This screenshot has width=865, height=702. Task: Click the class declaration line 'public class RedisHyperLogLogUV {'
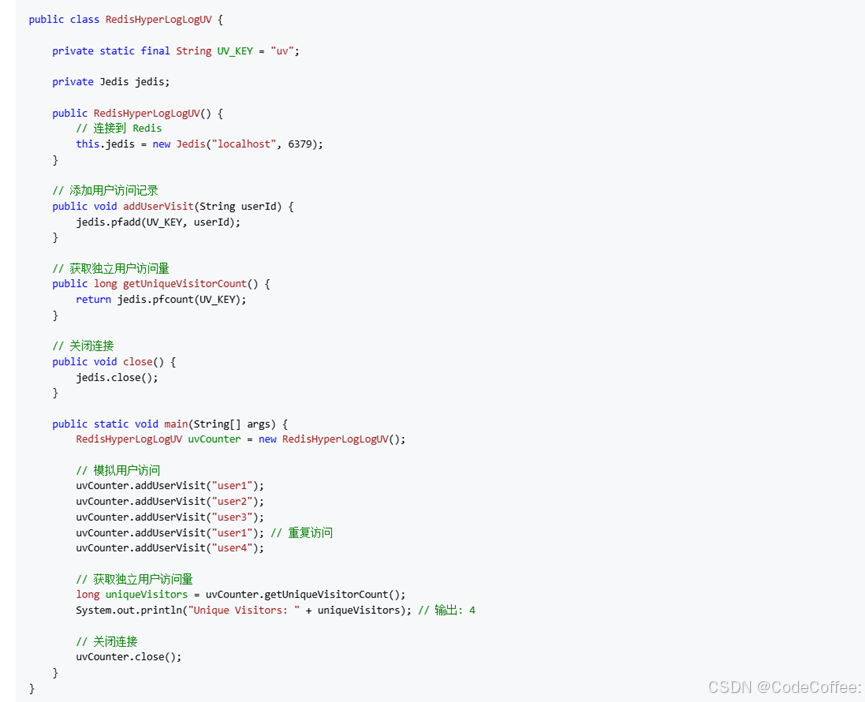126,19
